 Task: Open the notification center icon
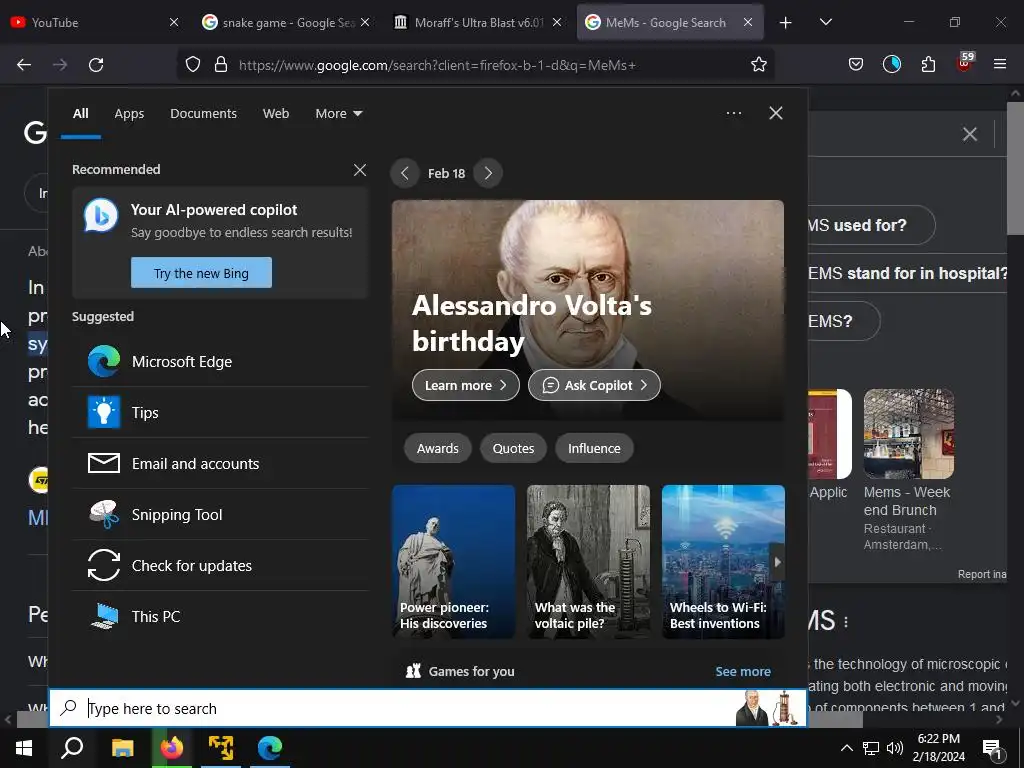click(x=993, y=748)
